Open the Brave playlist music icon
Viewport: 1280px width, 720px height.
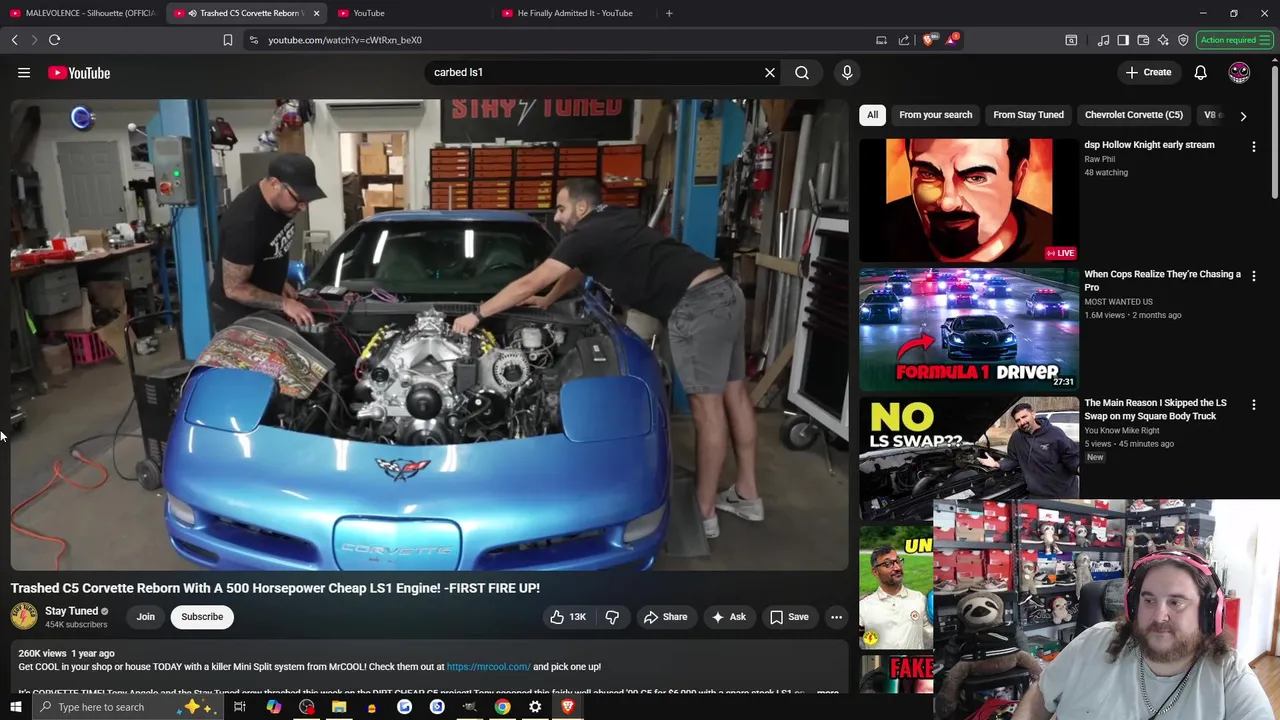coord(1103,40)
